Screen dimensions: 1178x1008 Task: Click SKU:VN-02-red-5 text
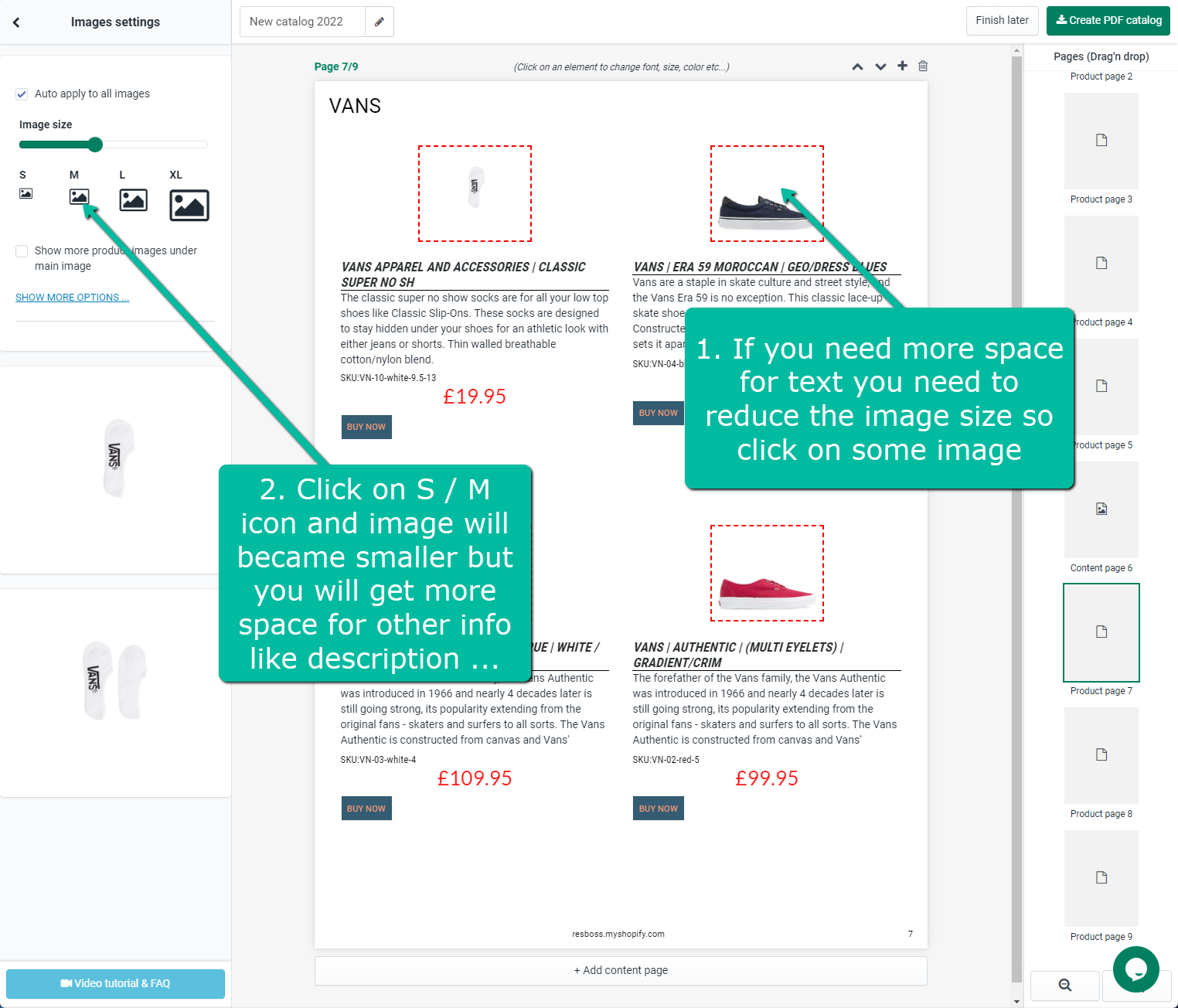pos(666,760)
